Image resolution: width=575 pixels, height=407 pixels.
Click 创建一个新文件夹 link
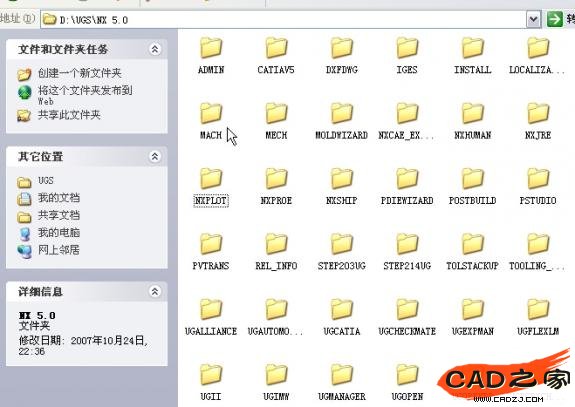point(80,73)
